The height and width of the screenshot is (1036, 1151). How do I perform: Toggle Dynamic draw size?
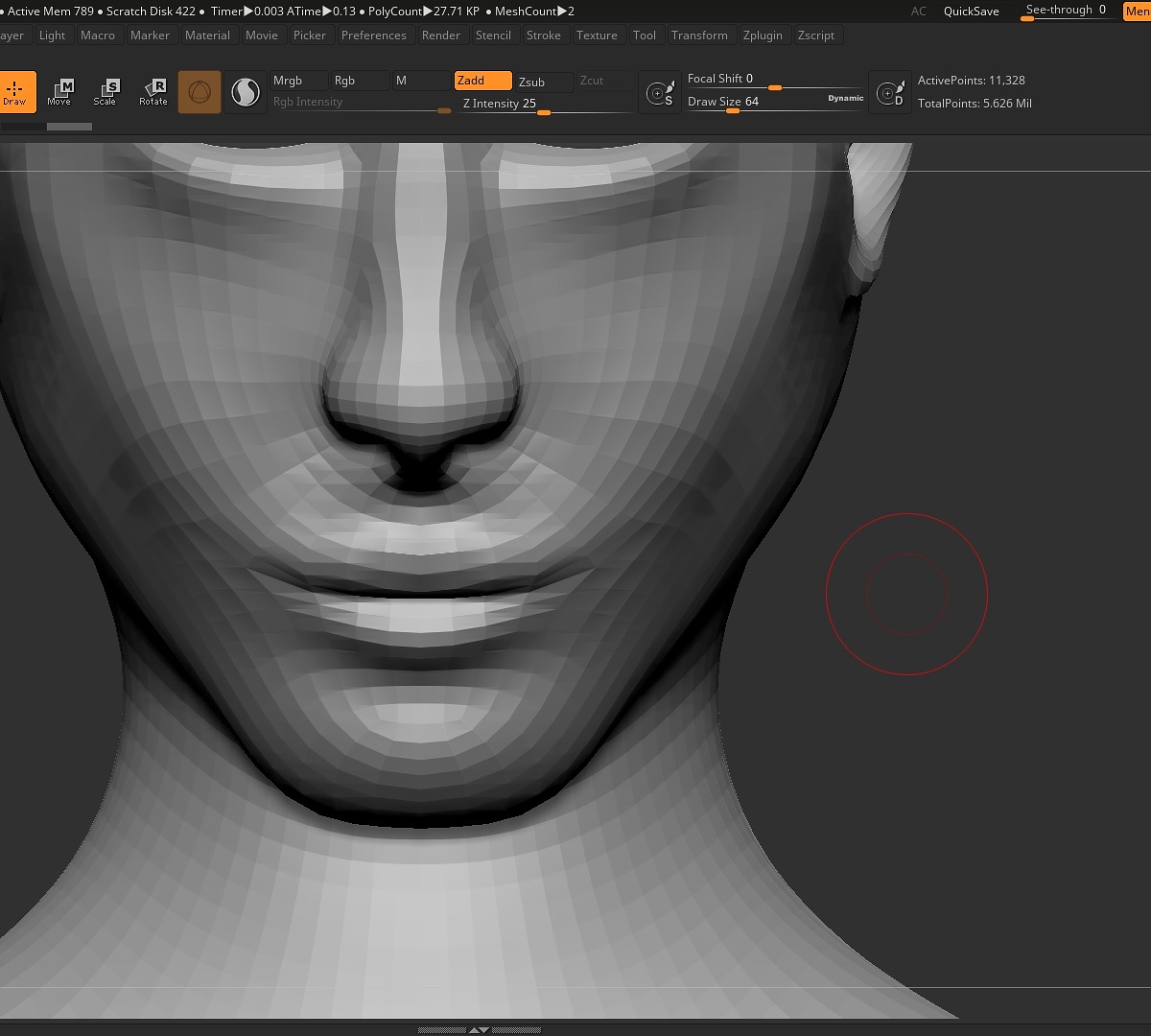point(846,98)
